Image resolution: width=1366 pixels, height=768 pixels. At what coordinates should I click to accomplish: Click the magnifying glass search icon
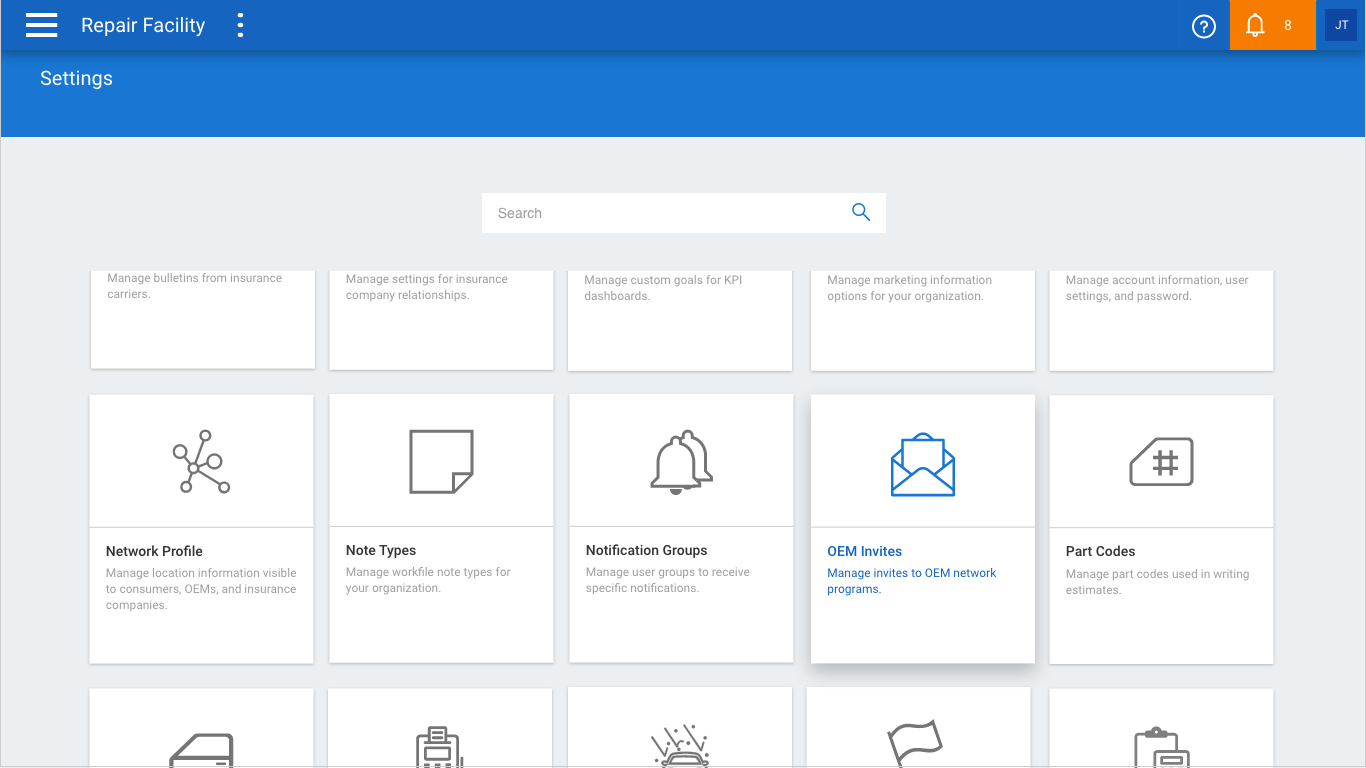tap(861, 212)
